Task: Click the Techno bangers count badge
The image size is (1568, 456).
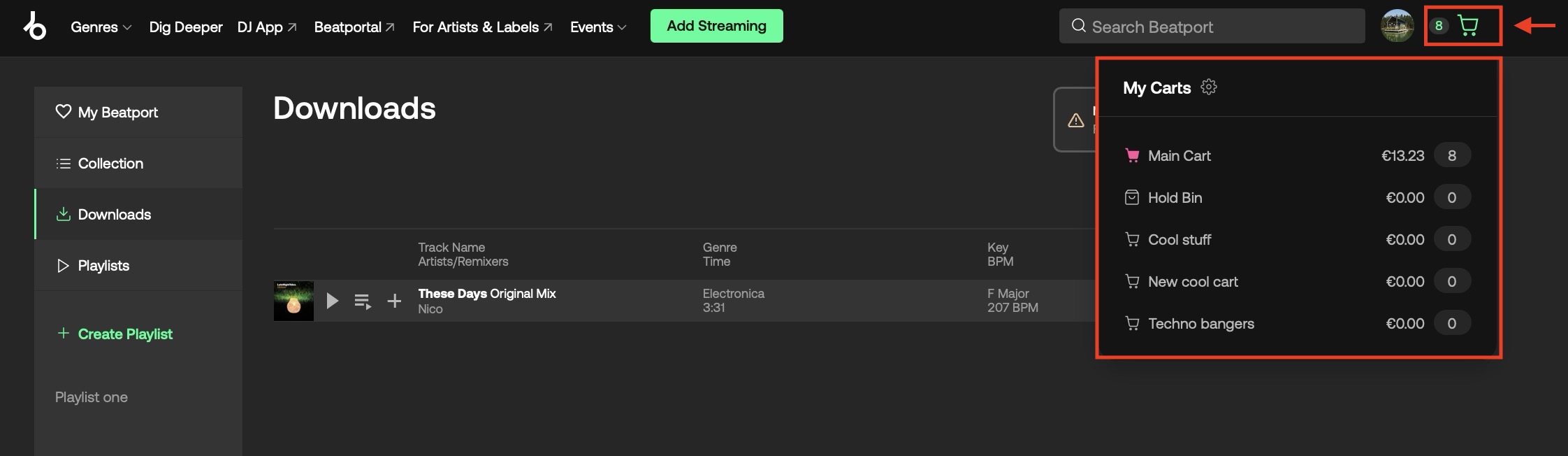Action: tap(1452, 323)
